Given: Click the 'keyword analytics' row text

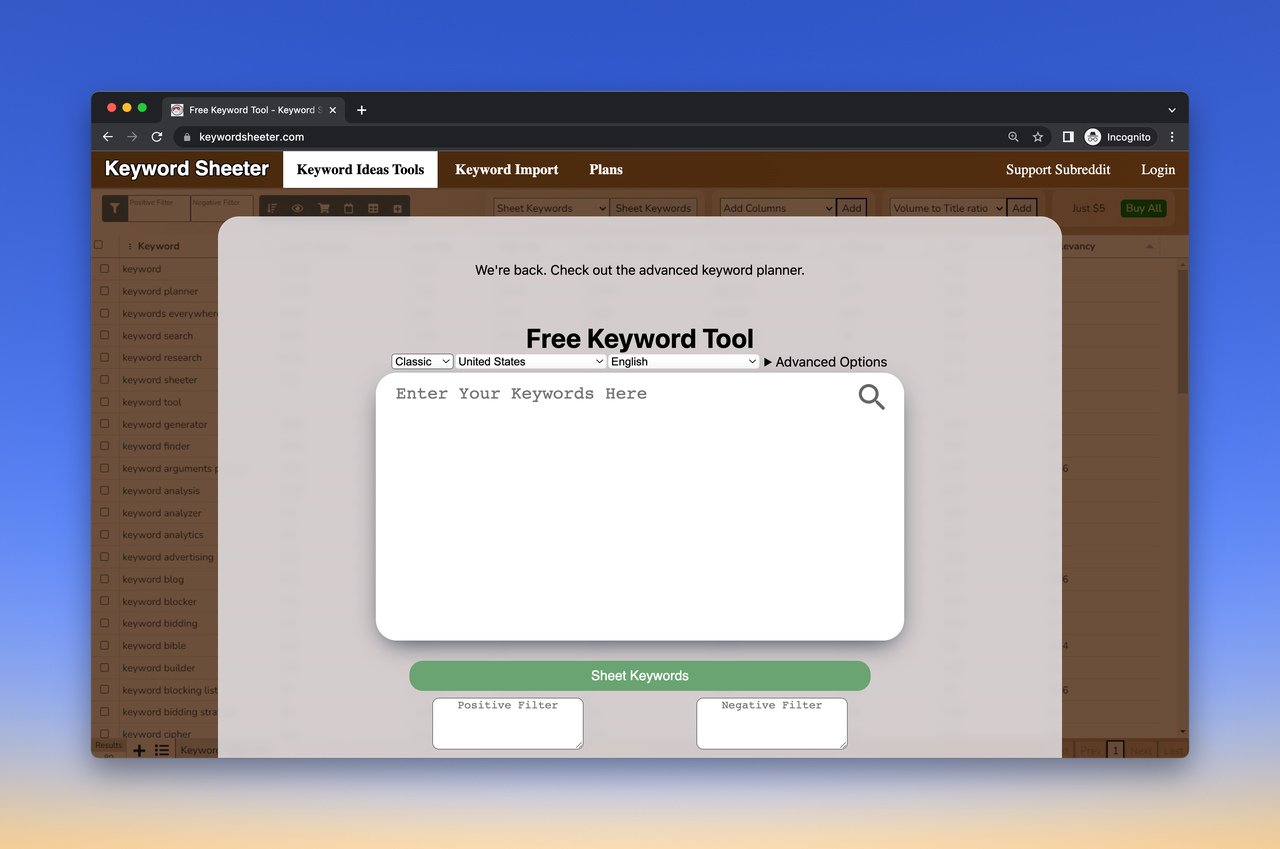Looking at the screenshot, I should click(x=163, y=535).
